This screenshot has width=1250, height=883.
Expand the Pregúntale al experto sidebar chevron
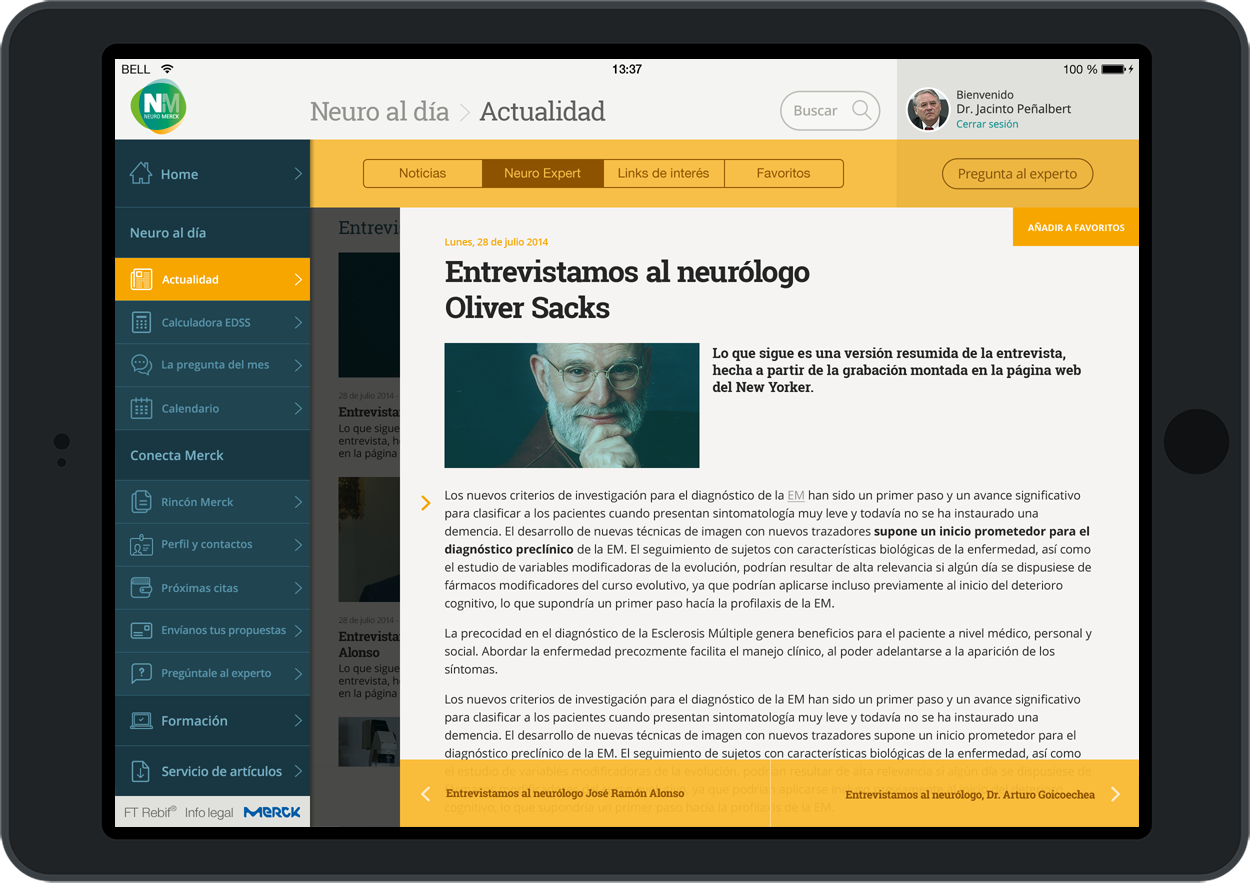click(298, 673)
